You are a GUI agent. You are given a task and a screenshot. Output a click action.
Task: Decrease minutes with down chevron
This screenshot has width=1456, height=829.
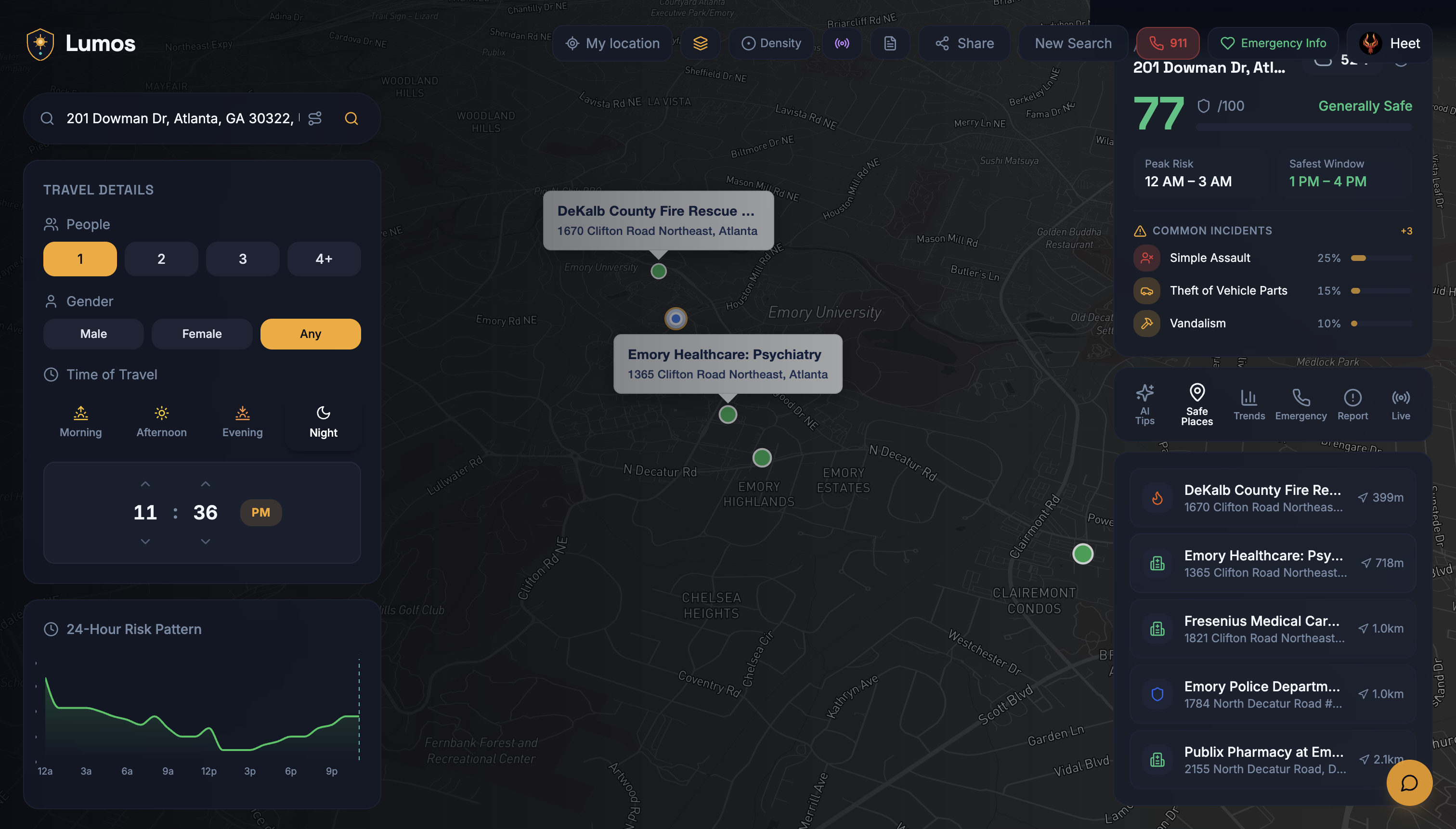[206, 542]
